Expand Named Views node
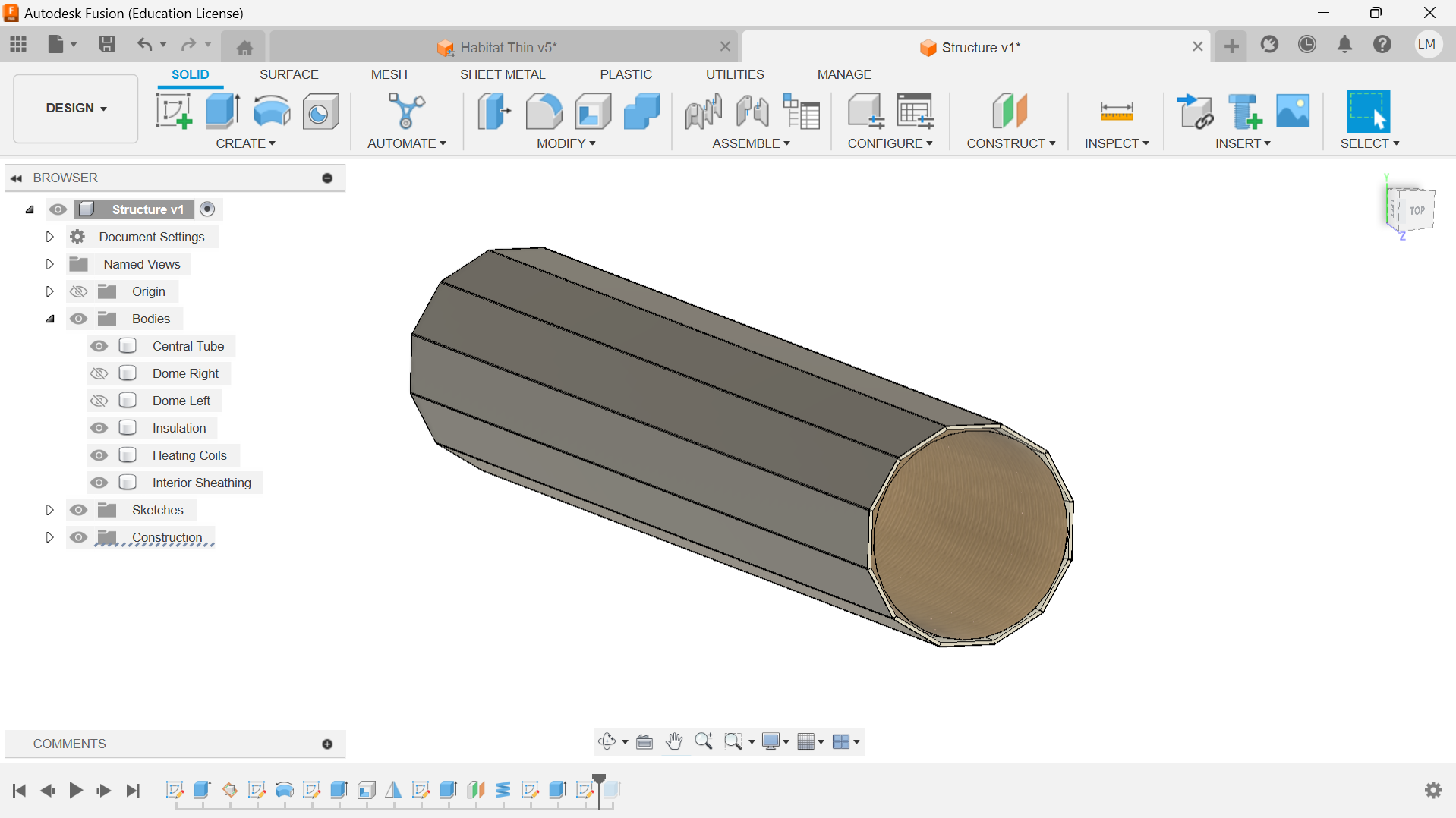 (49, 264)
